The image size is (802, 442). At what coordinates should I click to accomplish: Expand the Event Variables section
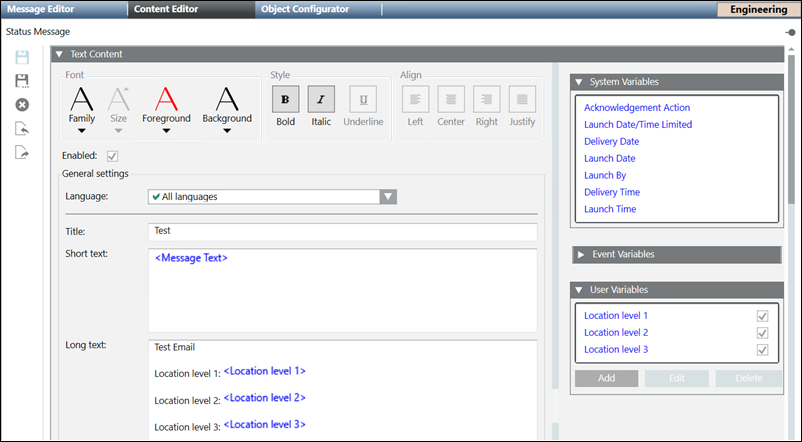581,255
